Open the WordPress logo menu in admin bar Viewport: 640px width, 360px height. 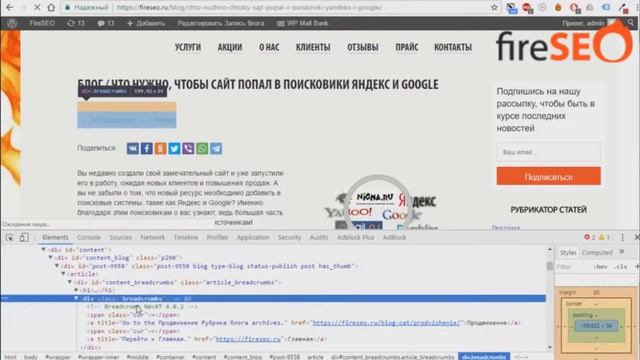(12, 23)
